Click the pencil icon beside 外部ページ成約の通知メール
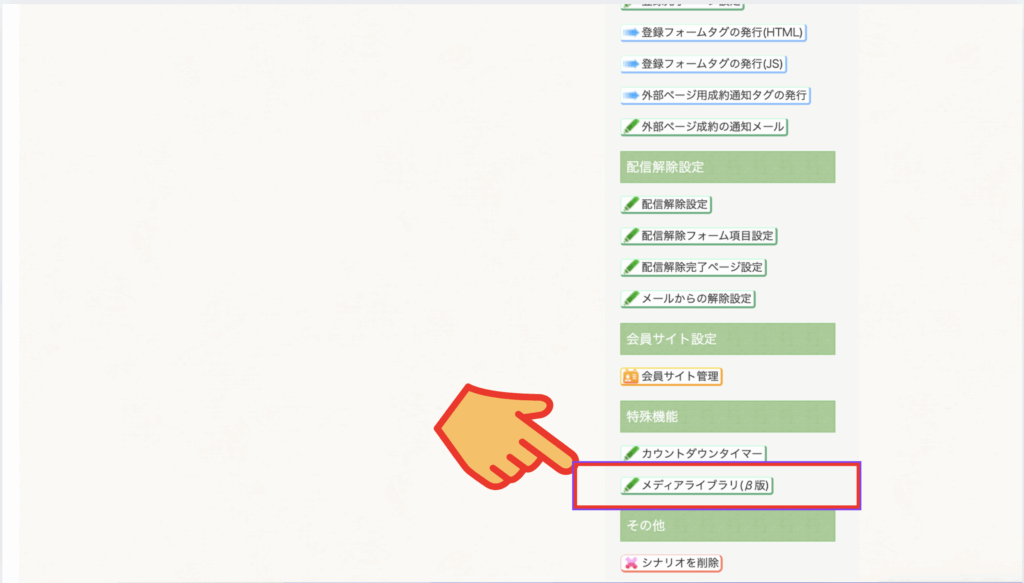 (630, 127)
